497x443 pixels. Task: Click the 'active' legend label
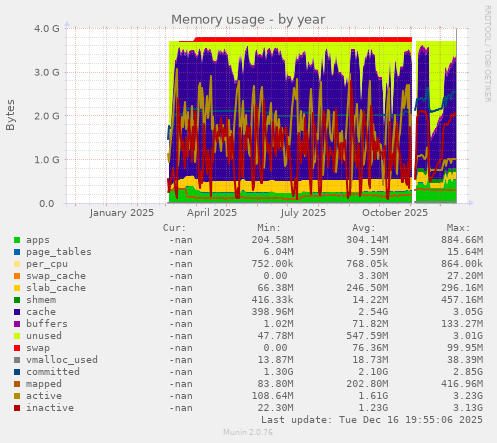point(44,396)
